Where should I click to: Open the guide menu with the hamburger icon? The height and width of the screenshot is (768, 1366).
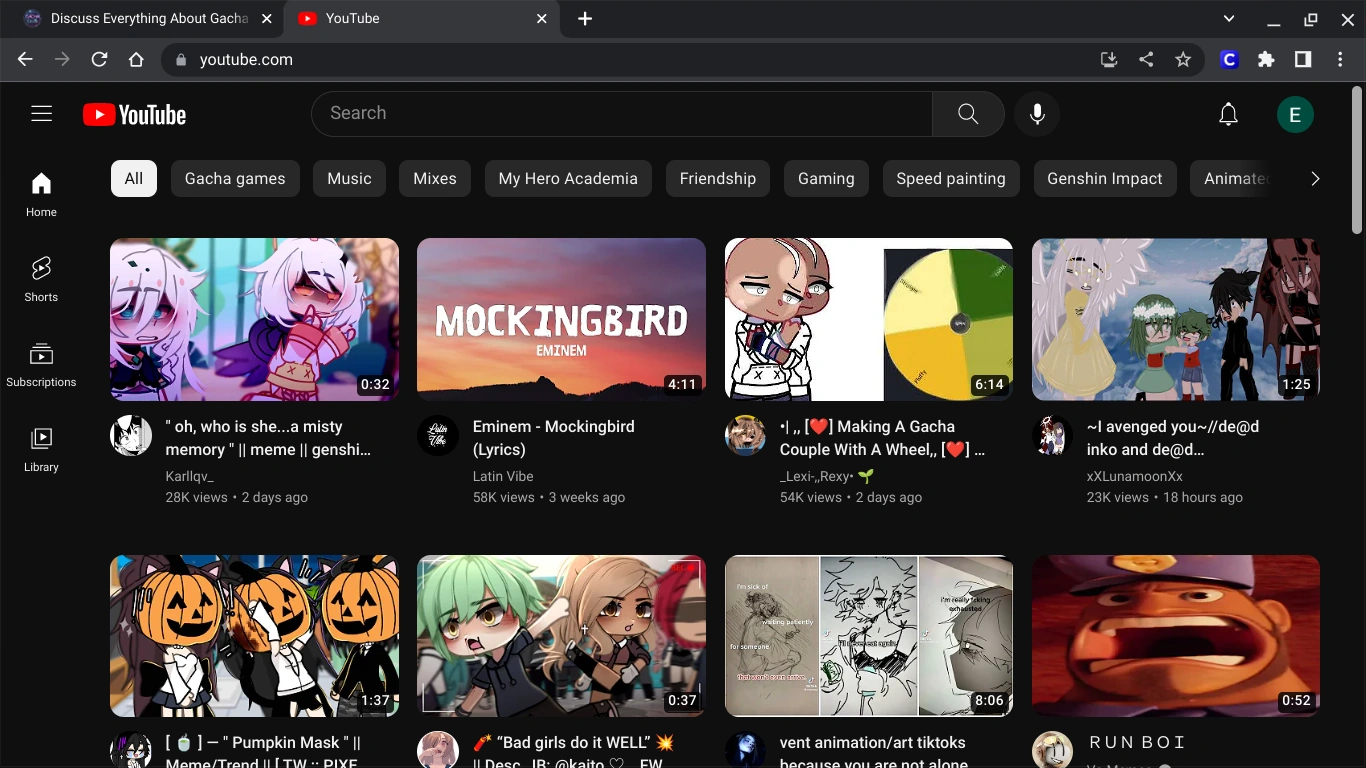41,113
